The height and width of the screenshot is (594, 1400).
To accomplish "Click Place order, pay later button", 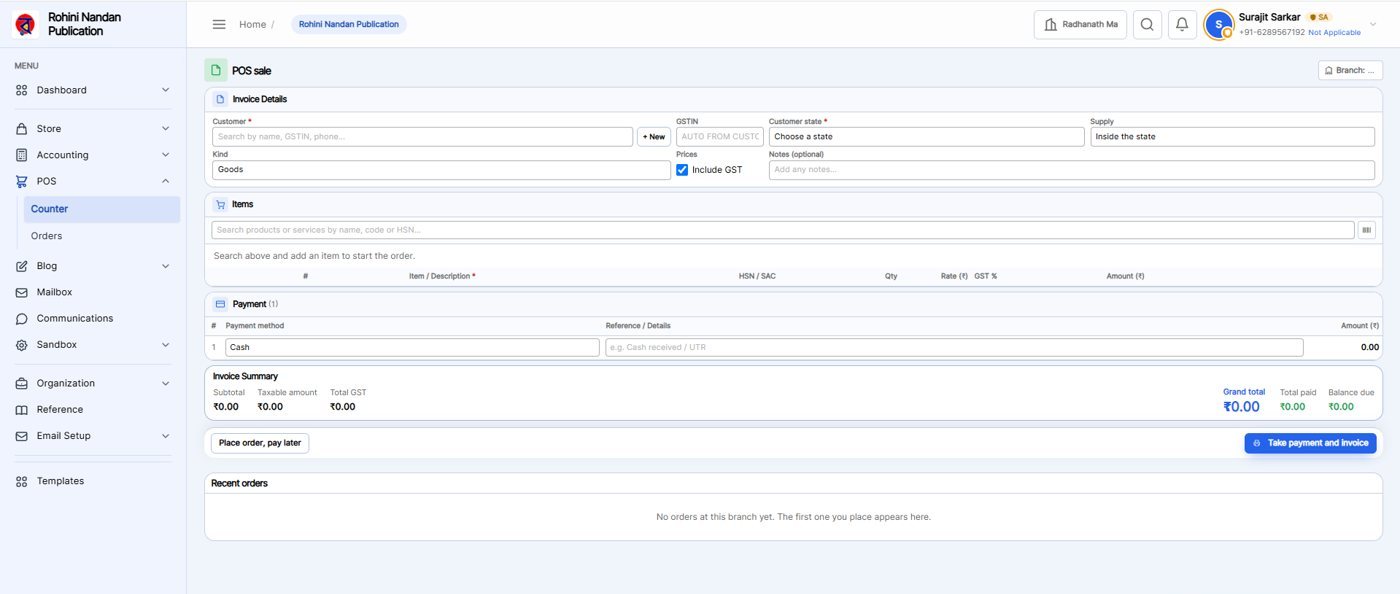I will [x=260, y=443].
